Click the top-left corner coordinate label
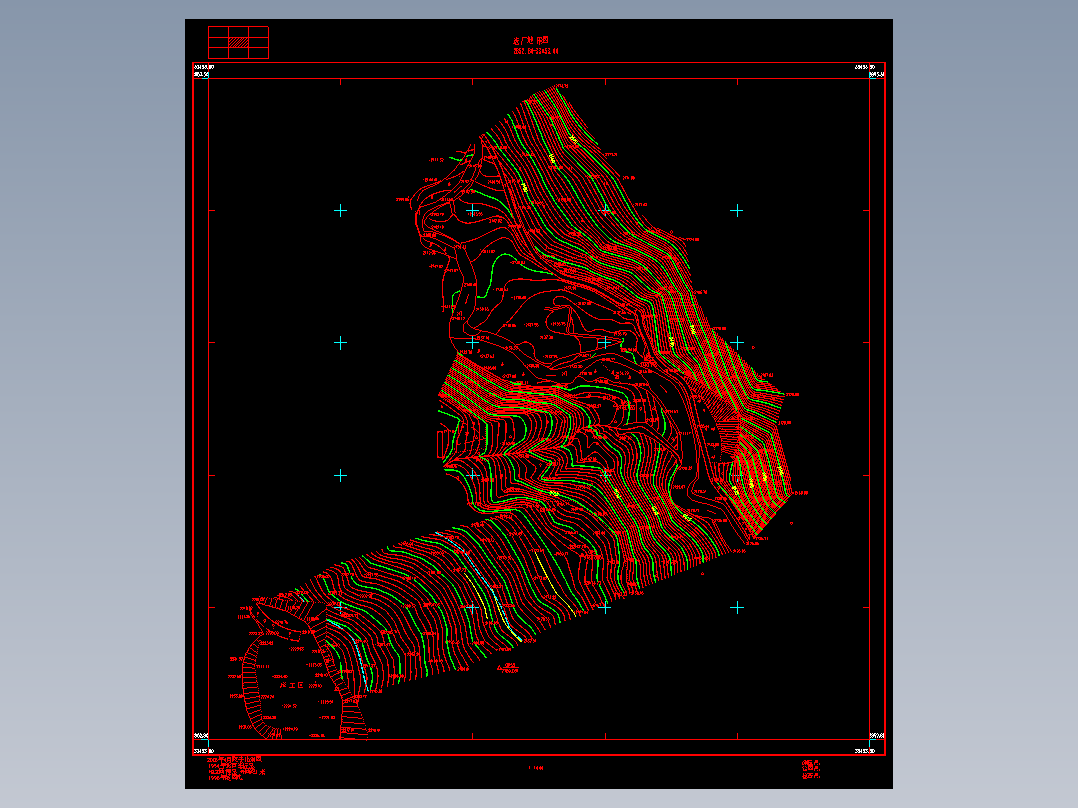The image size is (1078, 808). tap(204, 67)
